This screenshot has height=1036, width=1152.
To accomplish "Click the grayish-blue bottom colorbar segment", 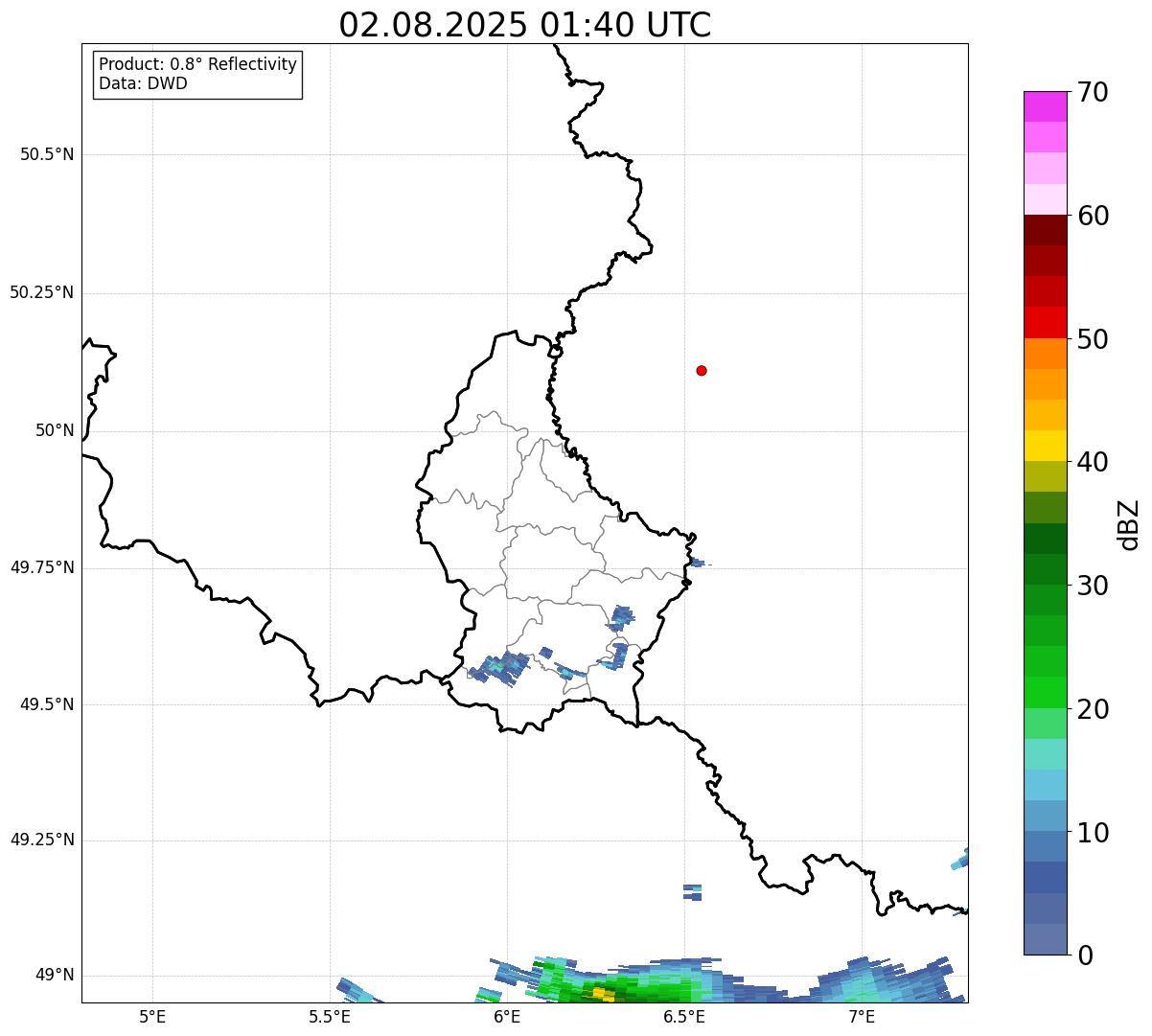I will coord(1046,939).
